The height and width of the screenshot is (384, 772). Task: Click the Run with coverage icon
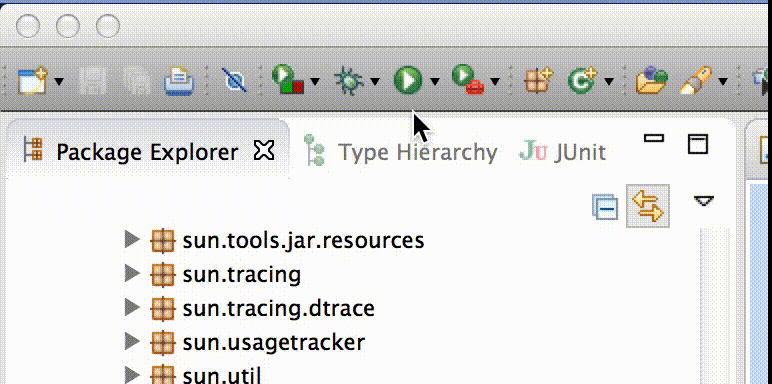(288, 79)
